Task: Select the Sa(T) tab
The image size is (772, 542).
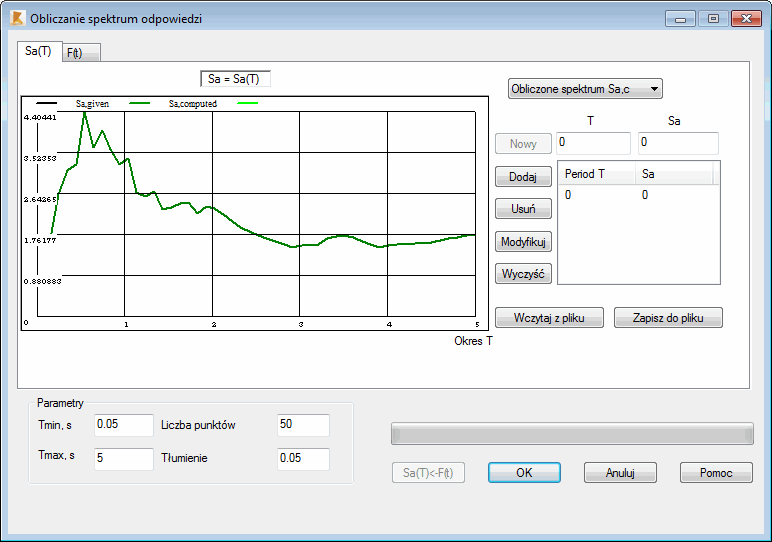Action: pyautogui.click(x=39, y=51)
